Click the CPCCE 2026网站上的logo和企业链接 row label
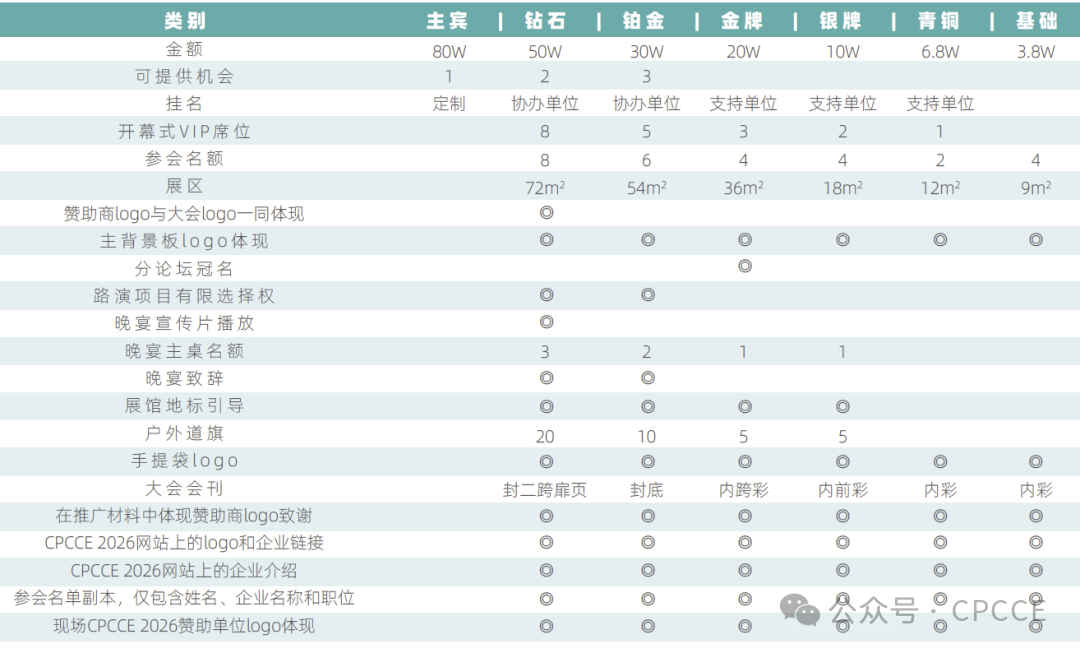This screenshot has height=653, width=1080. click(x=184, y=543)
